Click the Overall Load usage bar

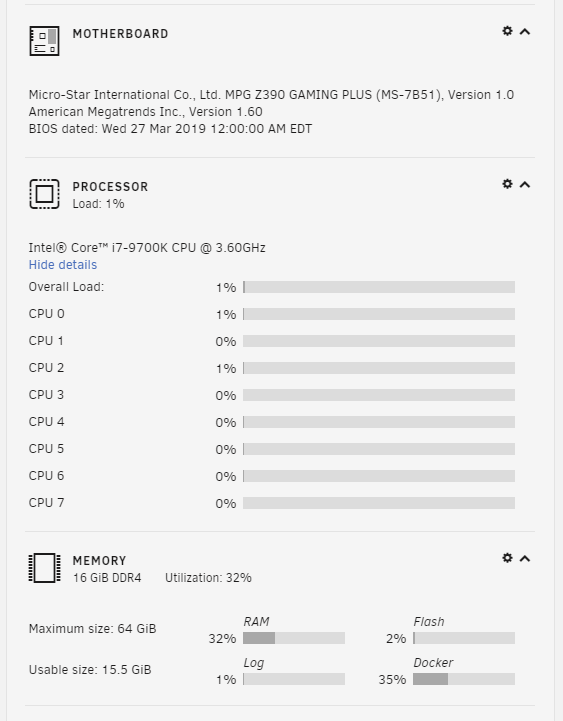[379, 287]
